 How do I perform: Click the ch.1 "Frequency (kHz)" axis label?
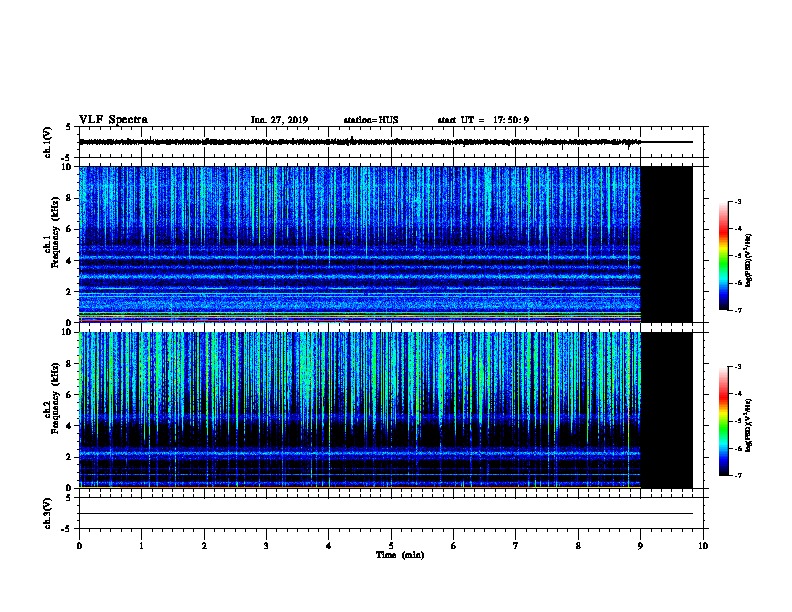(55, 233)
